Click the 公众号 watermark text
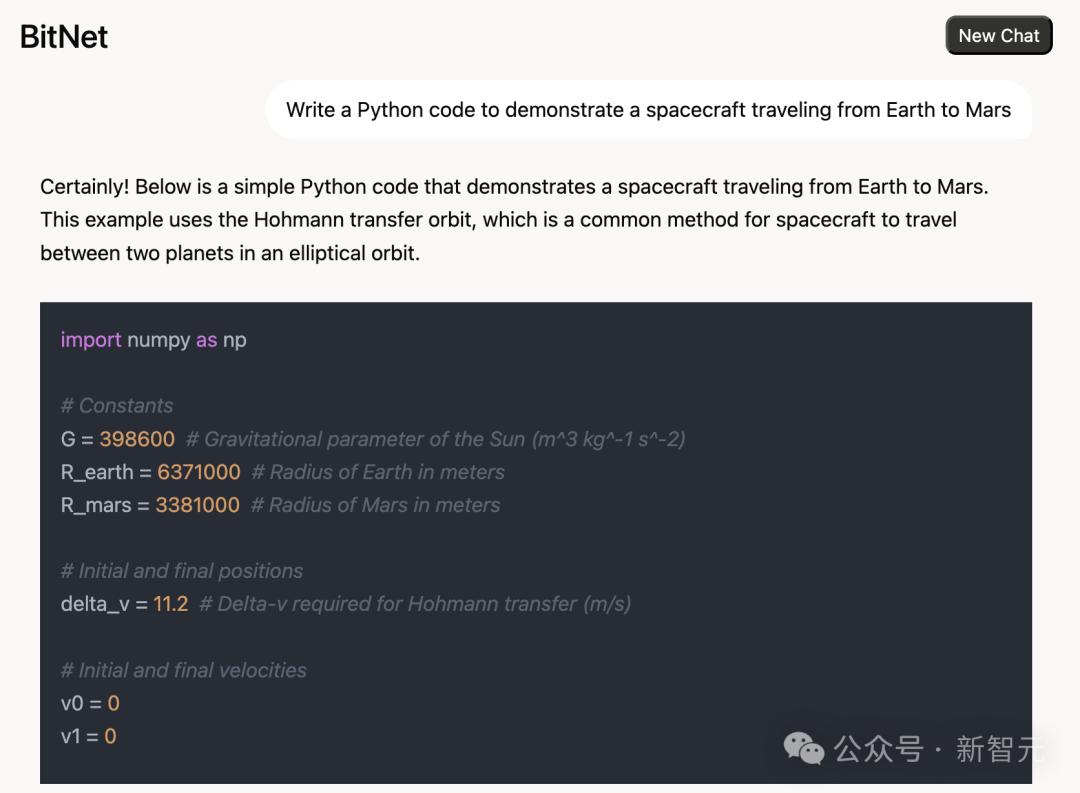The image size is (1080, 793). point(878,749)
